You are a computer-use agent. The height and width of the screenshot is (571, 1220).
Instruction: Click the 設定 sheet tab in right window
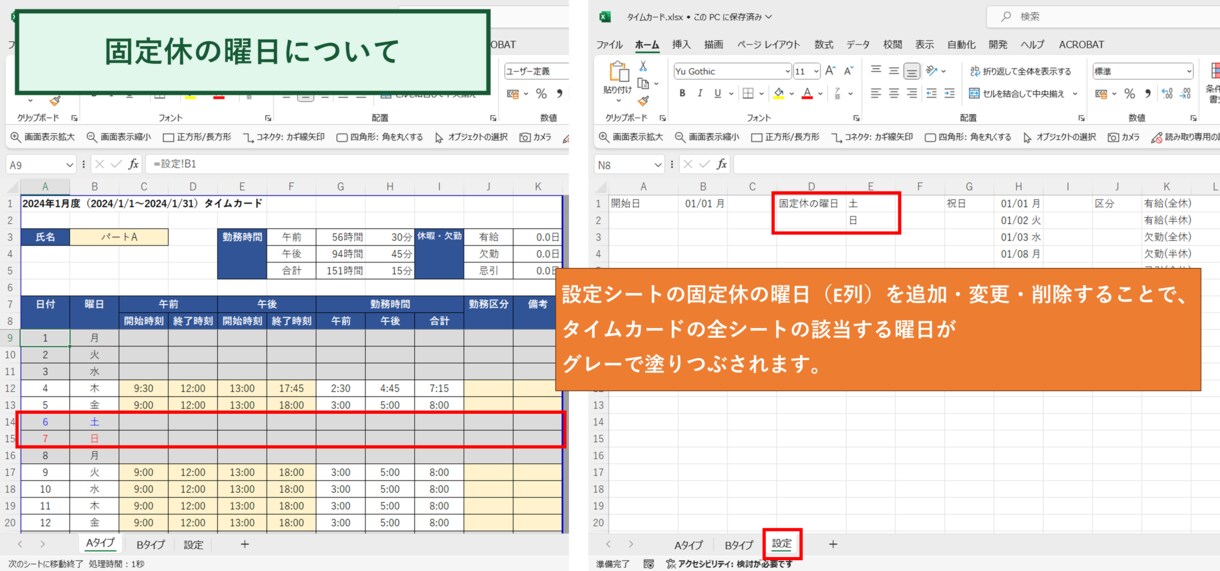click(x=782, y=544)
